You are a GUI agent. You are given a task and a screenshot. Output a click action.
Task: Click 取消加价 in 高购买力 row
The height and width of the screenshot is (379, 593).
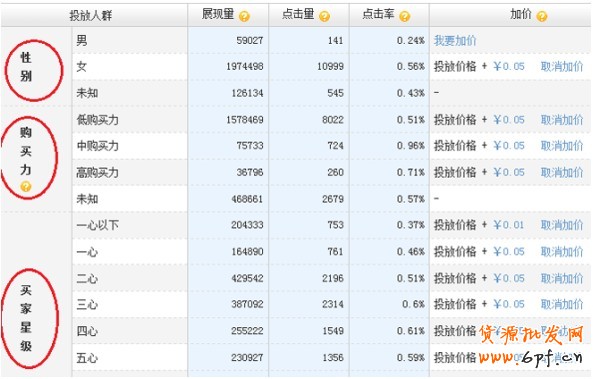pyautogui.click(x=562, y=172)
